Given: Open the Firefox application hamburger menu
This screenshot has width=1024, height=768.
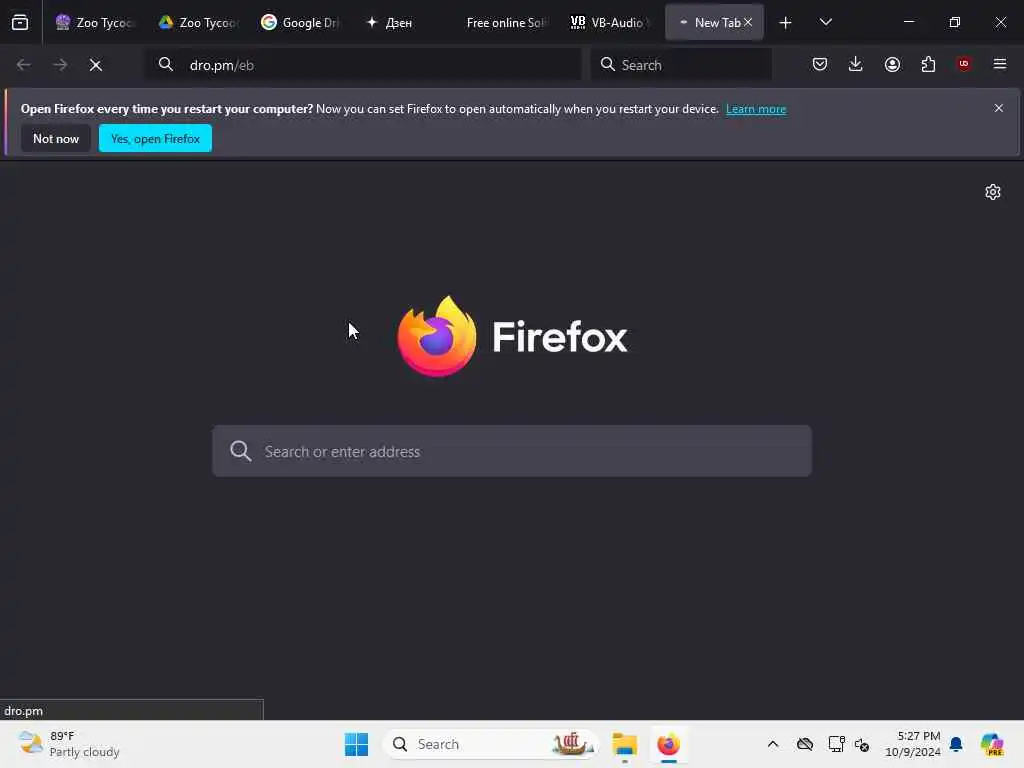Looking at the screenshot, I should point(999,64).
